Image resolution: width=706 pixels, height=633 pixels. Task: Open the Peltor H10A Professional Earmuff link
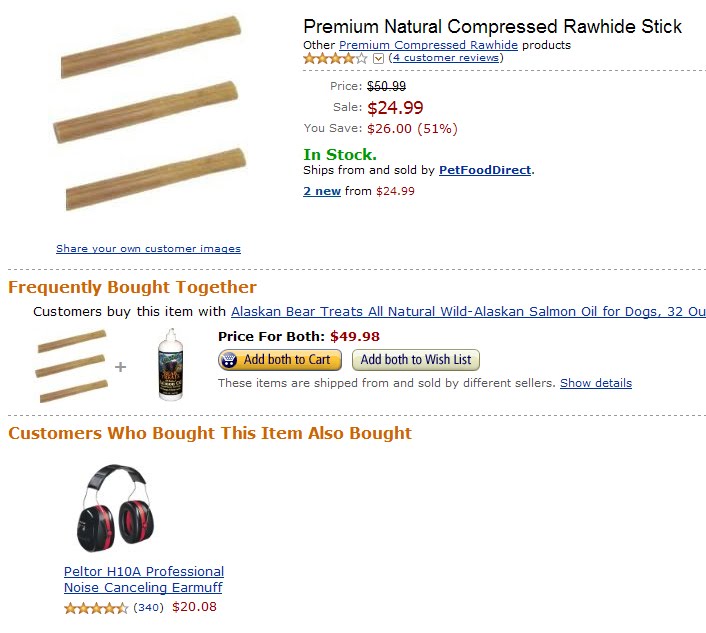coord(143,580)
